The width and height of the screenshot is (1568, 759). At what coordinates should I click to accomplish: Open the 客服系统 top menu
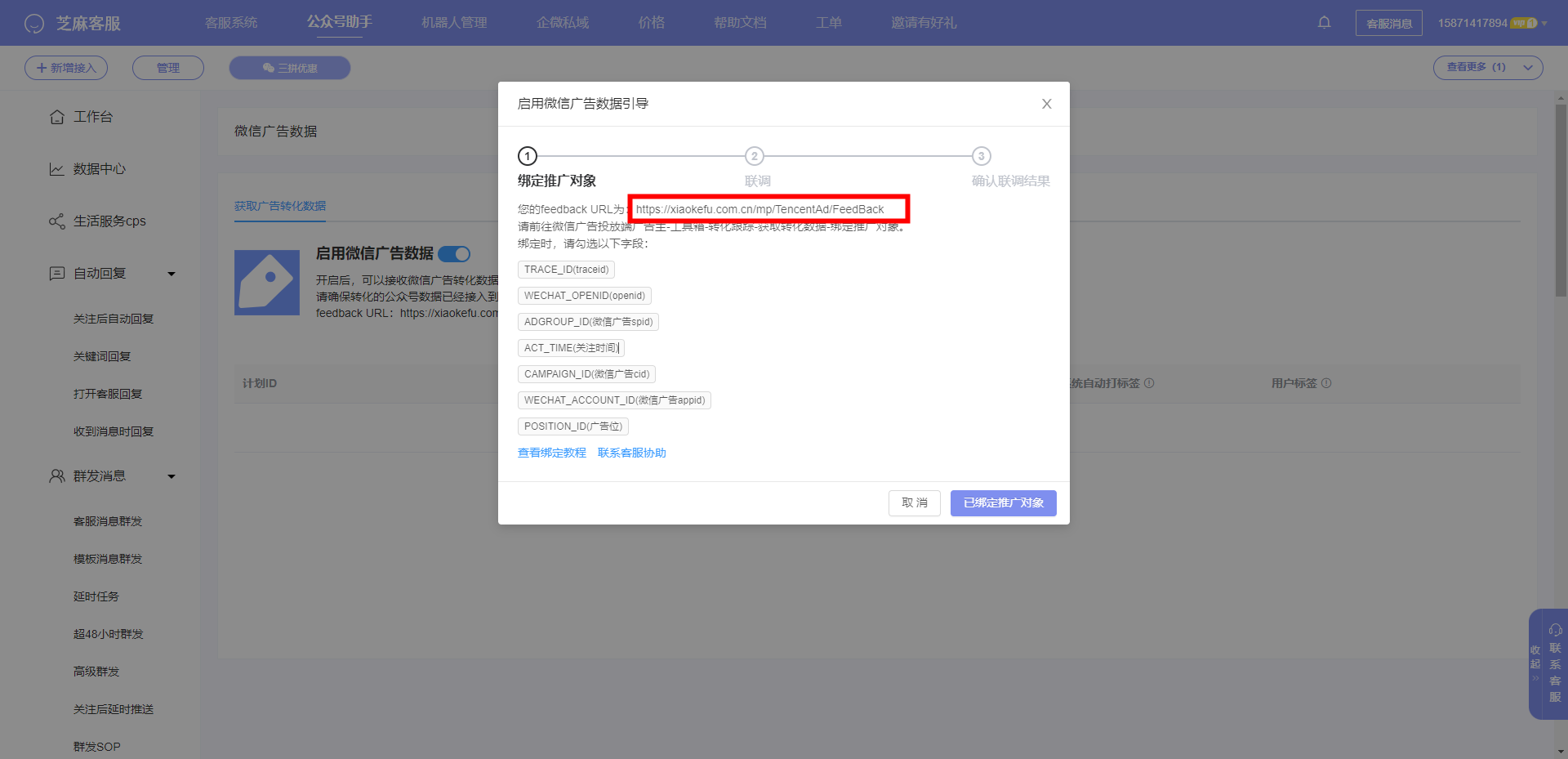click(231, 23)
